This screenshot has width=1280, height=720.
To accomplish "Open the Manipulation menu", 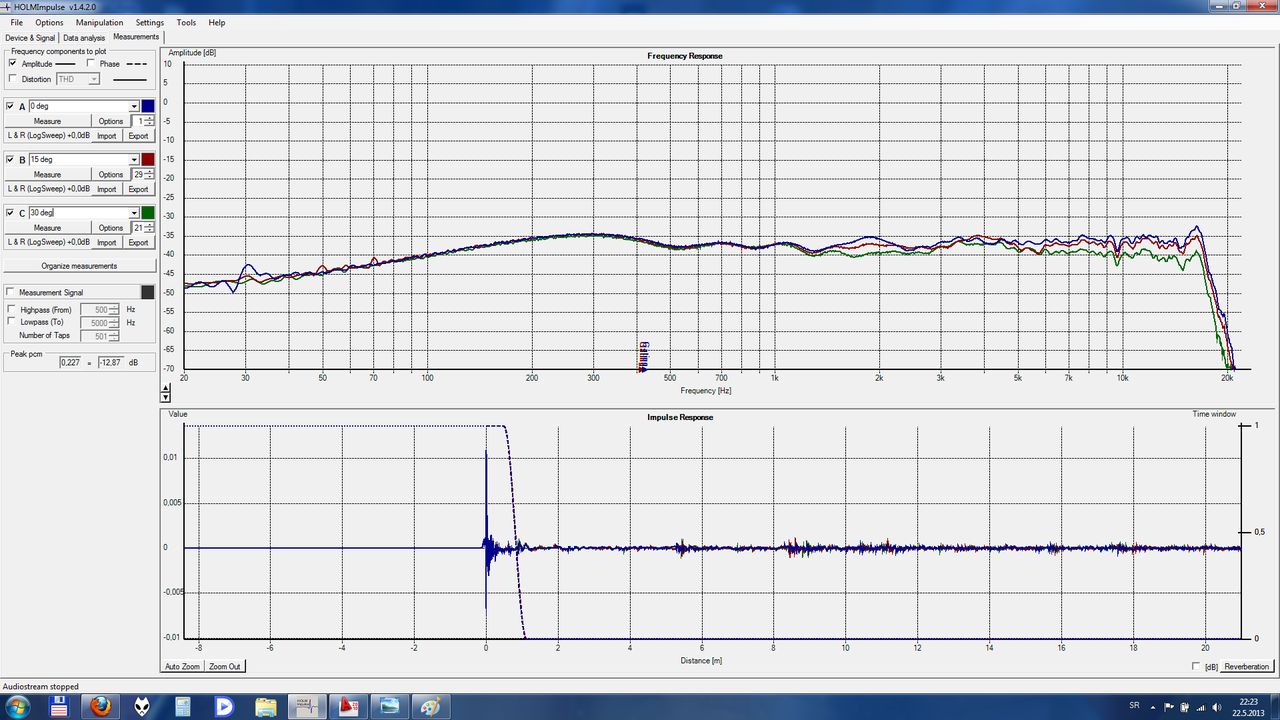I will pyautogui.click(x=99, y=22).
